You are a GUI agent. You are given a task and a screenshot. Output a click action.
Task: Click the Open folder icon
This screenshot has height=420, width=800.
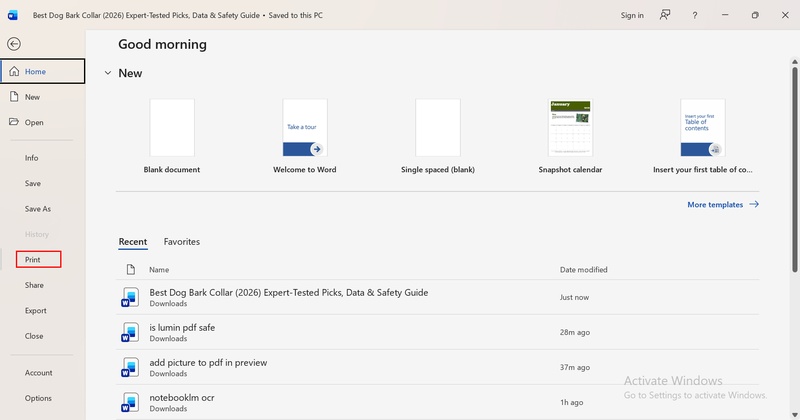pyautogui.click(x=14, y=122)
